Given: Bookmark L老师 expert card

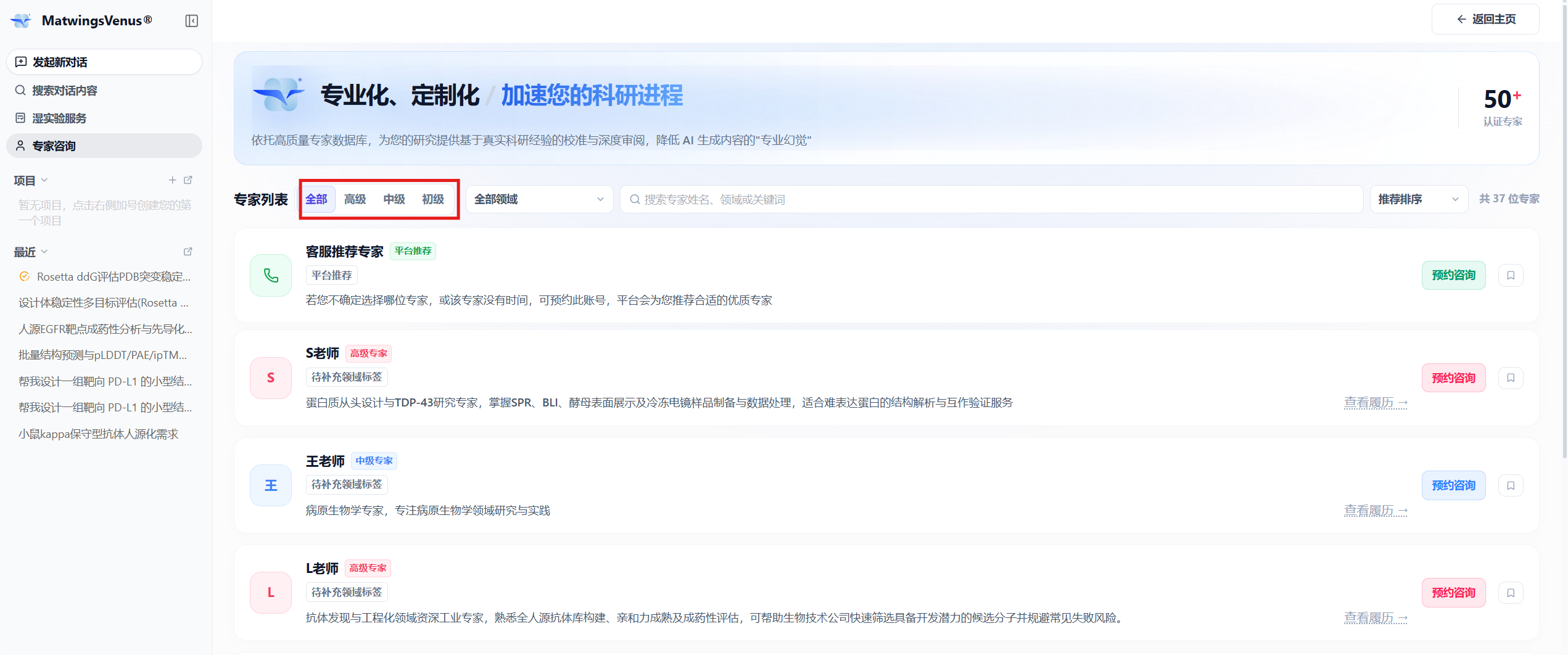Looking at the screenshot, I should pyautogui.click(x=1511, y=593).
